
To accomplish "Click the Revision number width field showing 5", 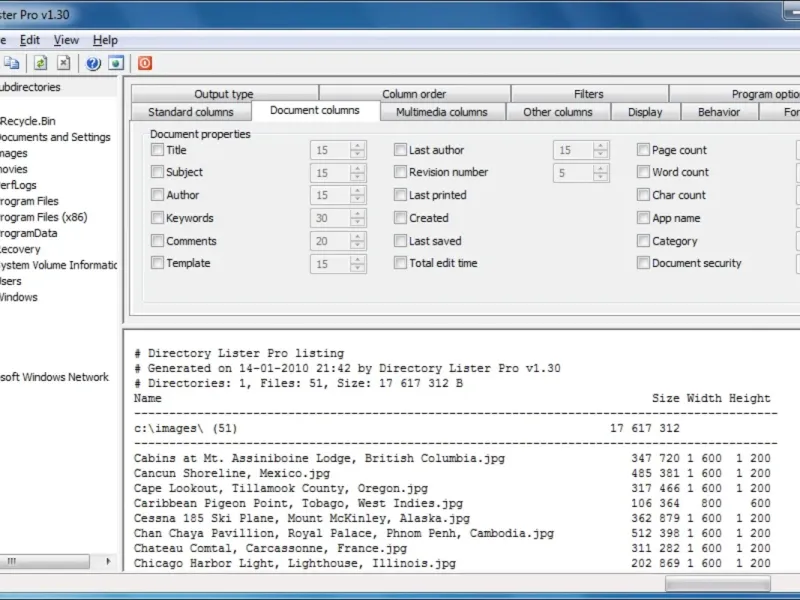I will click(x=573, y=173).
